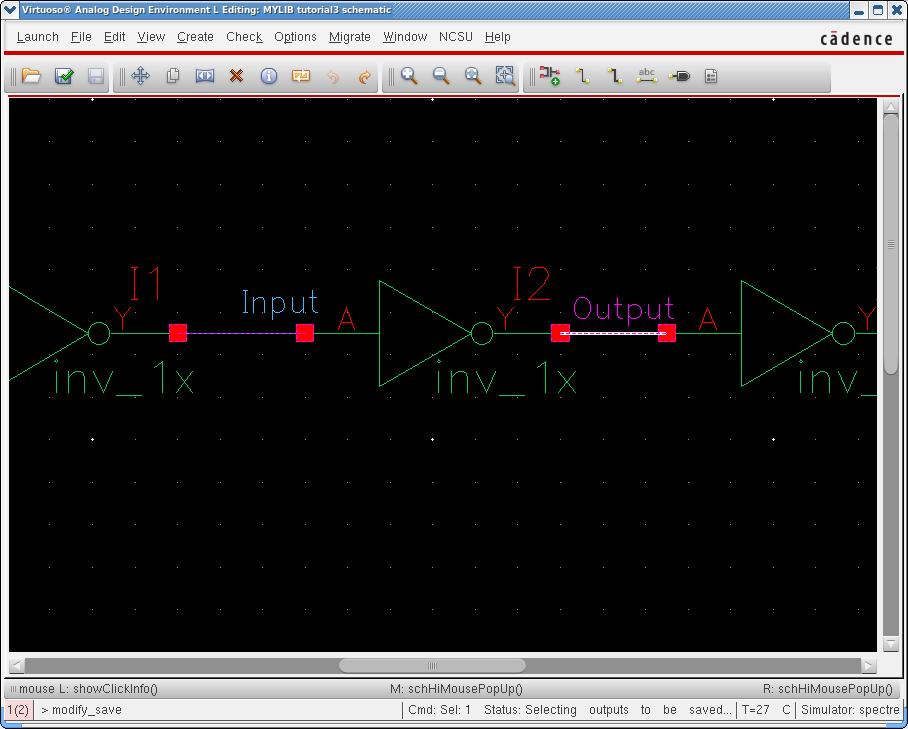
Task: Click the Cellview from Pin List icon
Action: pyautogui.click(x=711, y=76)
